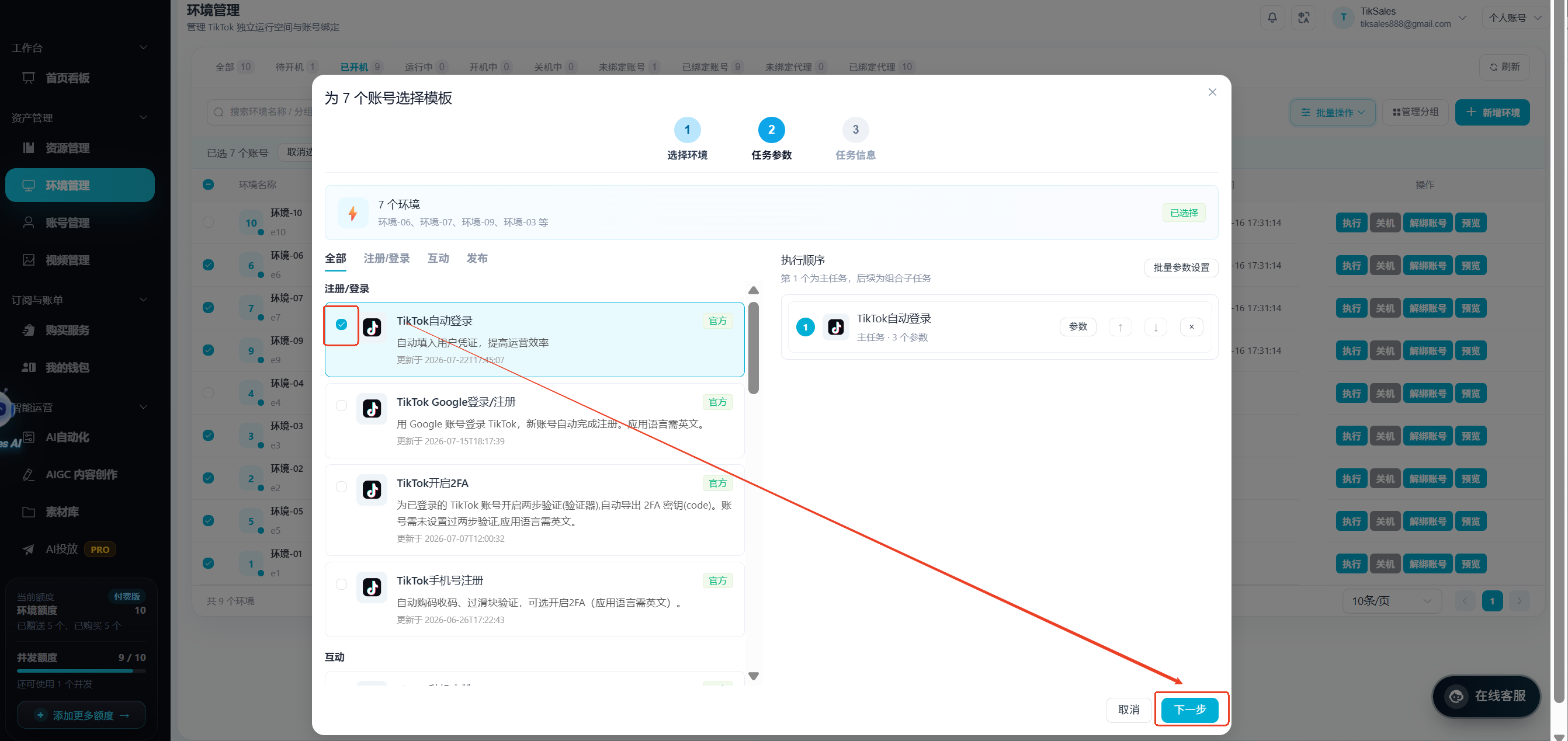Click 取消 to cancel dialog
1568x741 pixels.
(x=1129, y=709)
